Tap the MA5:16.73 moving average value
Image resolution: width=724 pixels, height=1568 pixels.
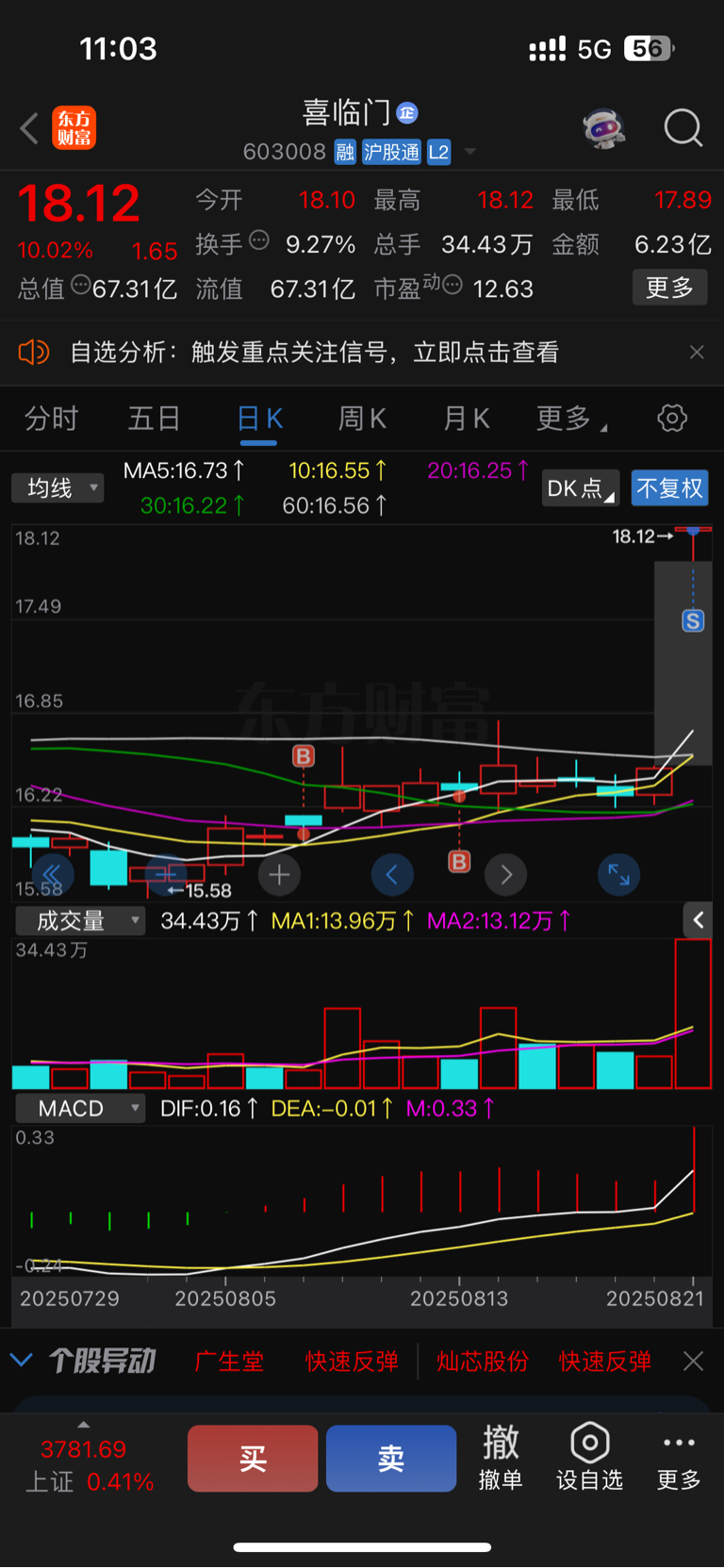[184, 470]
